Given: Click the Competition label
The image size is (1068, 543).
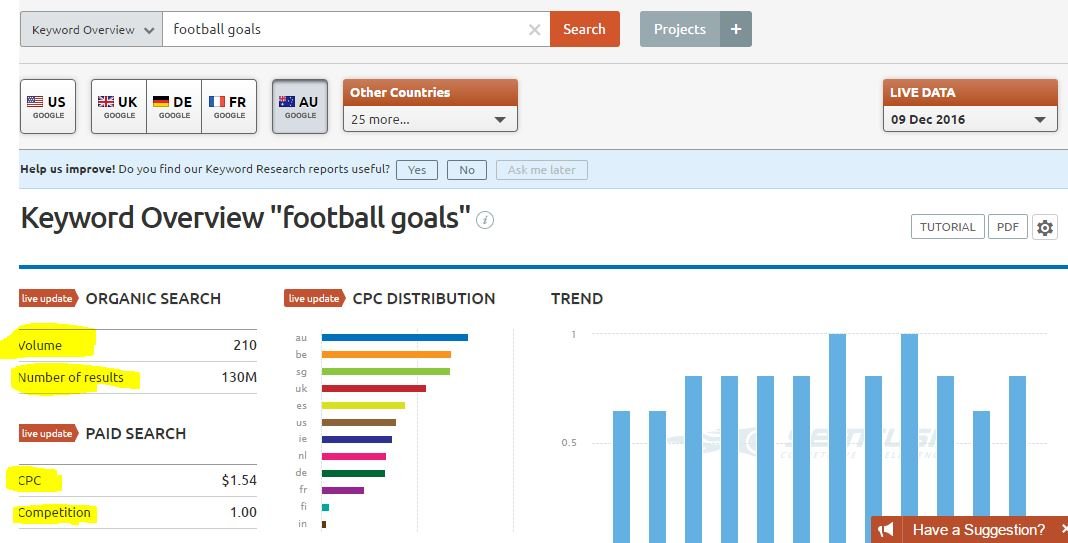Looking at the screenshot, I should tap(54, 512).
